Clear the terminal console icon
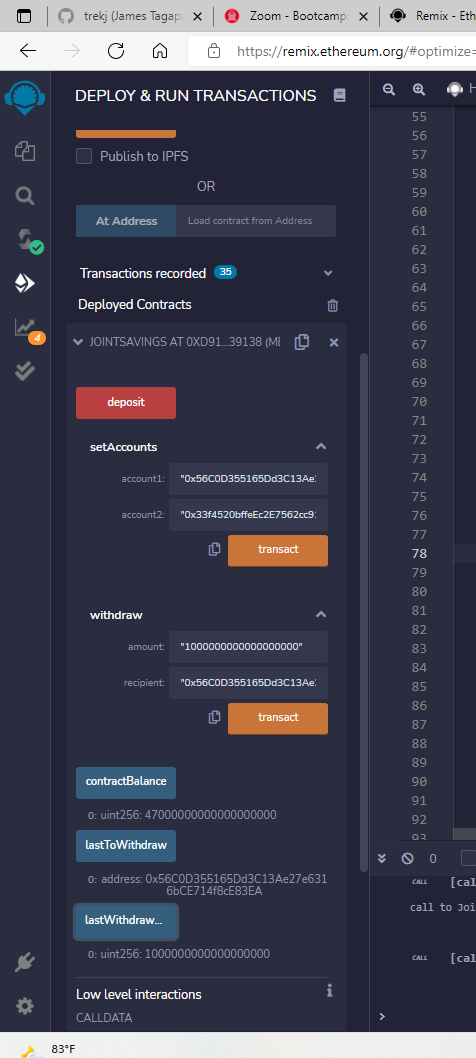 click(x=407, y=858)
